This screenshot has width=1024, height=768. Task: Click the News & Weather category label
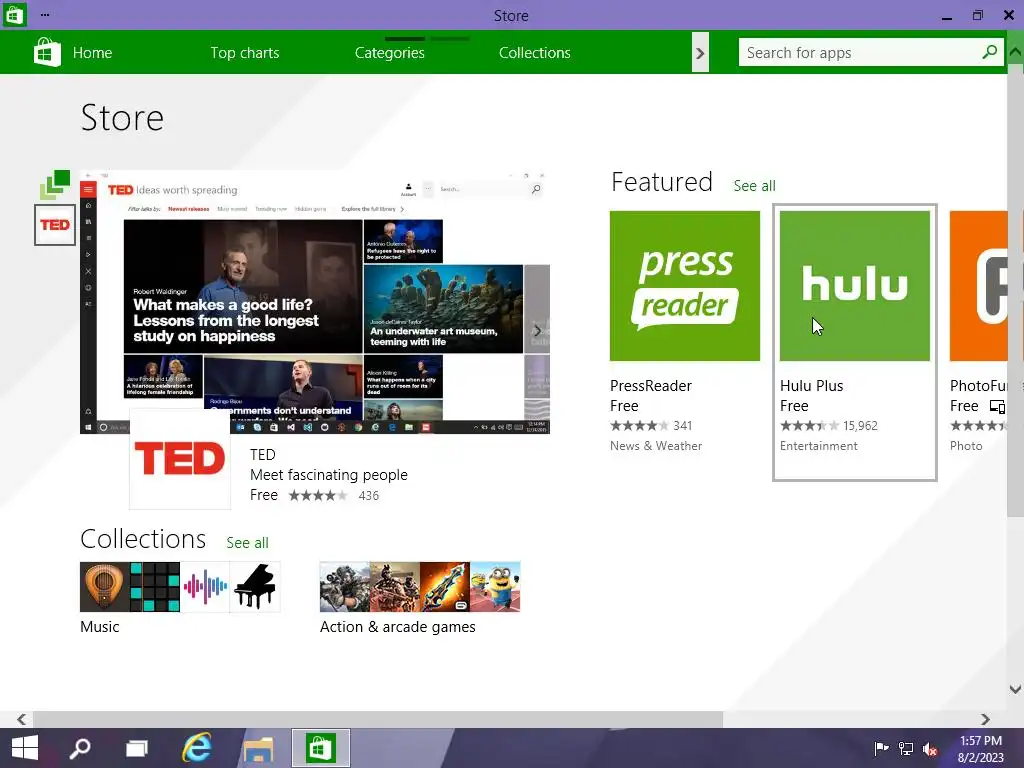tap(656, 446)
